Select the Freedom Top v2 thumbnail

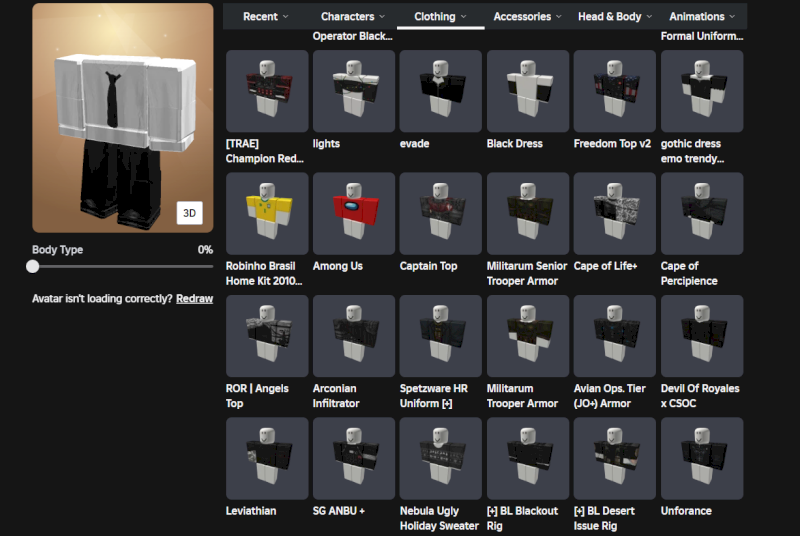(614, 91)
